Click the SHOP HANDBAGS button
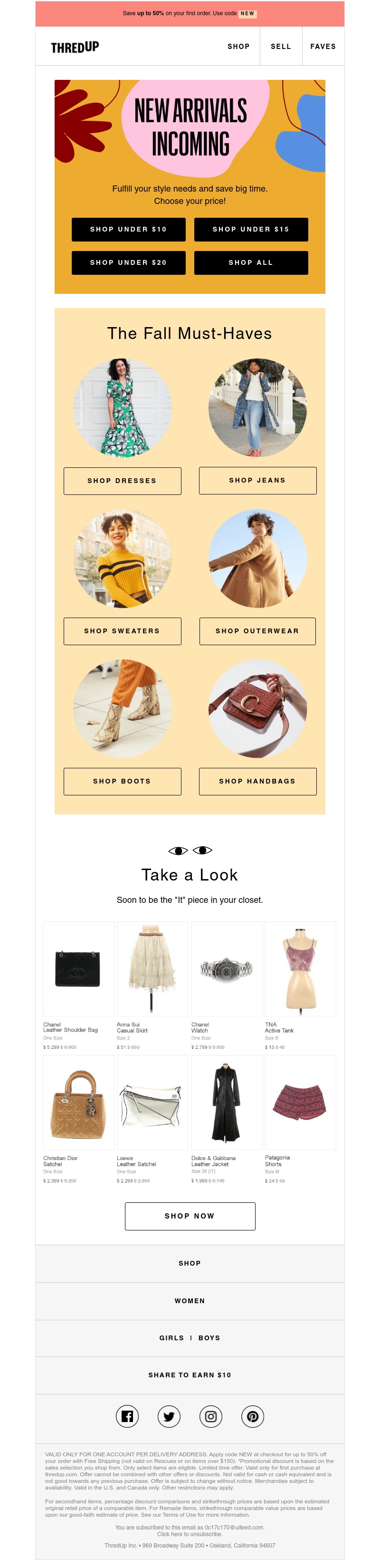 [258, 782]
